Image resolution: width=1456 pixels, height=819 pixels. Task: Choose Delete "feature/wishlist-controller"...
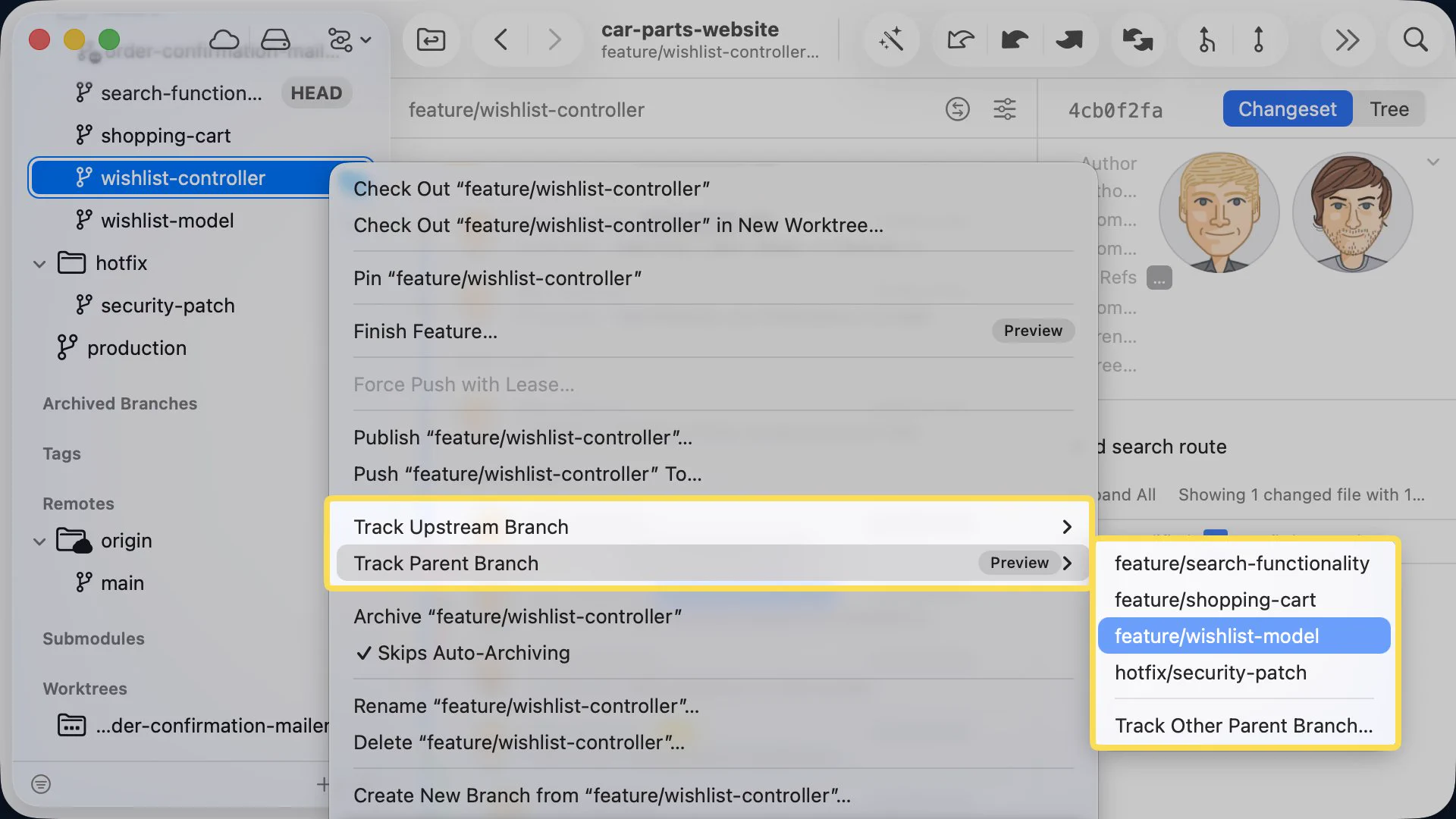coord(713,742)
